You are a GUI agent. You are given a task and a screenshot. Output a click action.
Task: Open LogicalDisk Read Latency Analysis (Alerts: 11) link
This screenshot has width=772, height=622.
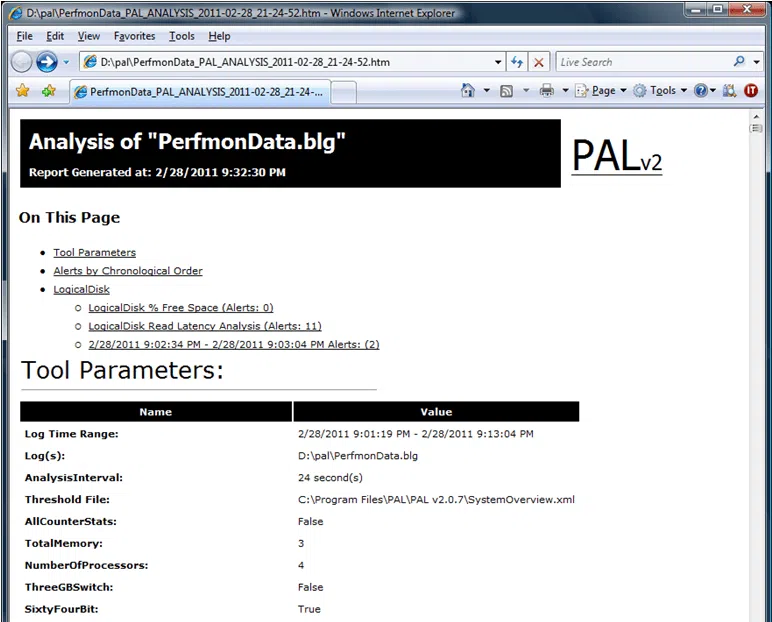205,326
